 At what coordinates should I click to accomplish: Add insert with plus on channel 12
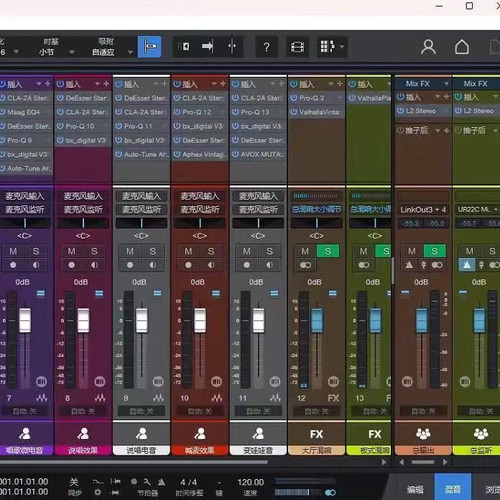coord(340,84)
